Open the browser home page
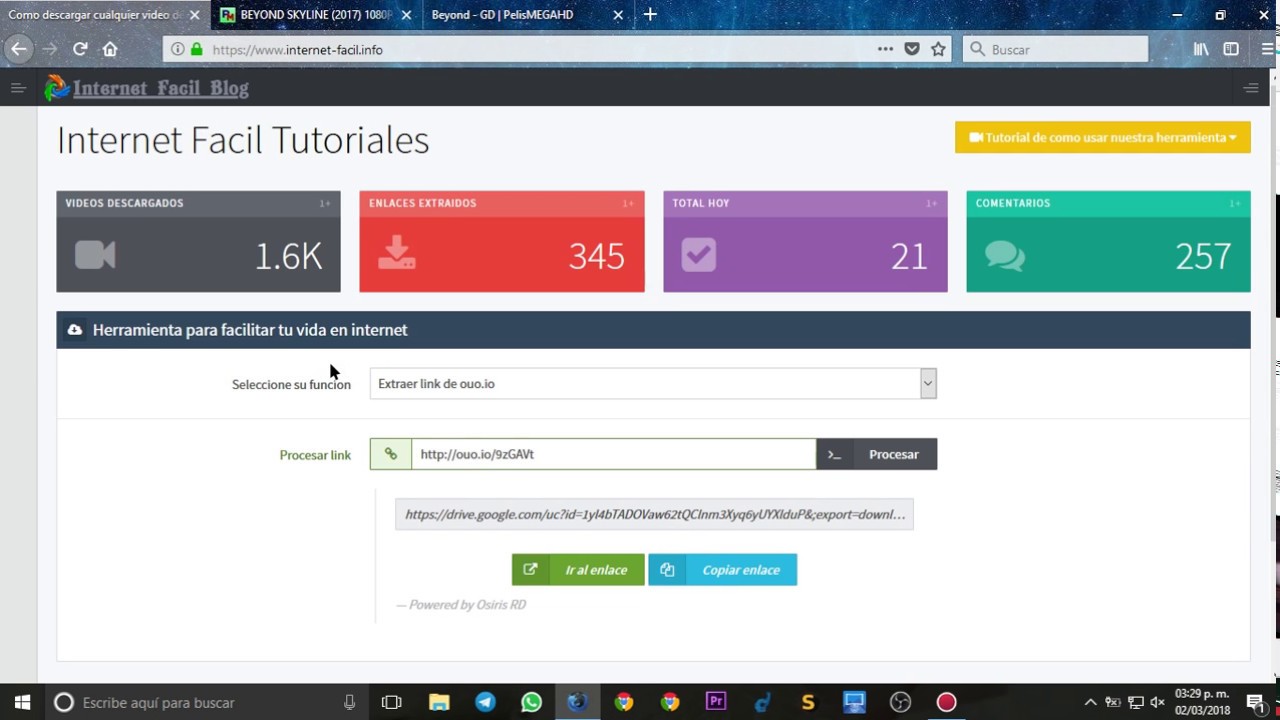Image resolution: width=1280 pixels, height=720 pixels. pyautogui.click(x=110, y=49)
